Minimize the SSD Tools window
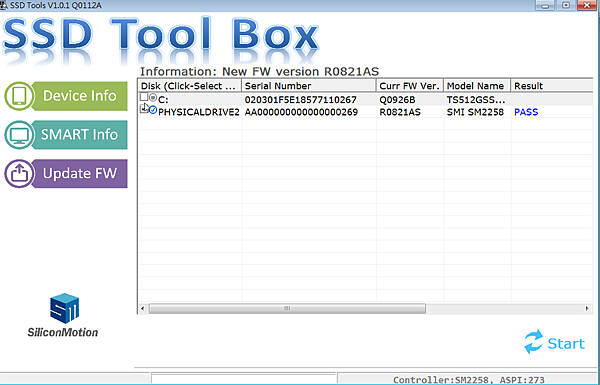Viewport: 600px width, 385px height. pyautogui.click(x=545, y=5)
